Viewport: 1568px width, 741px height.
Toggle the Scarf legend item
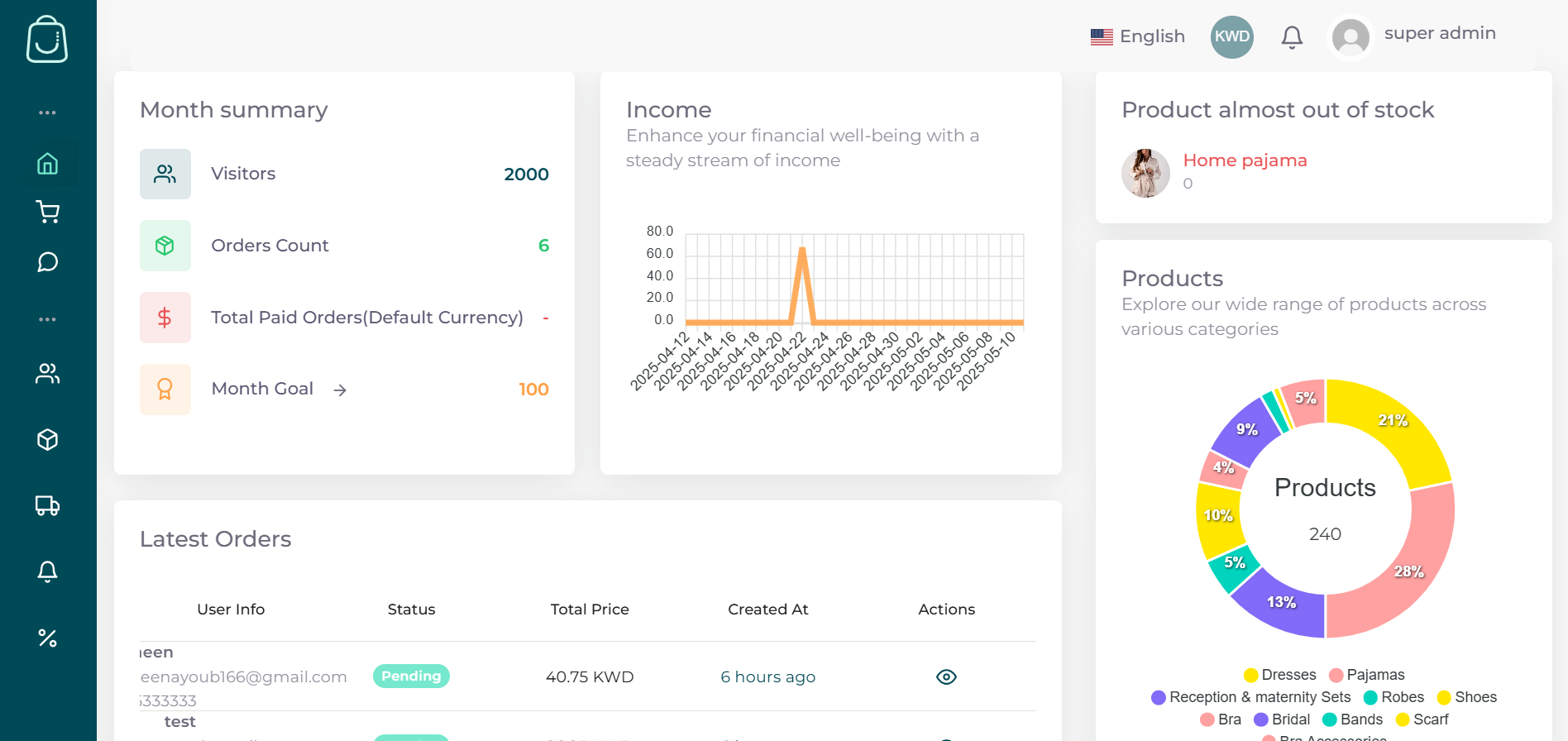coord(1422,719)
